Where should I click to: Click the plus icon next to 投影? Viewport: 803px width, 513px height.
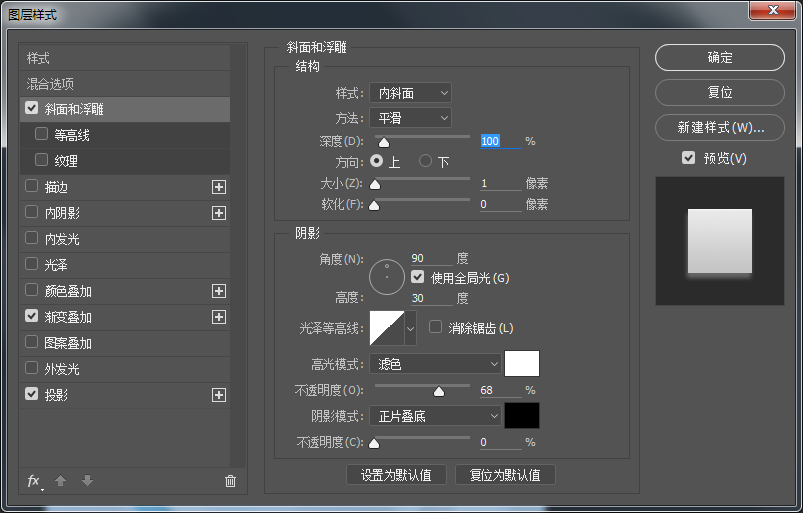tap(219, 395)
